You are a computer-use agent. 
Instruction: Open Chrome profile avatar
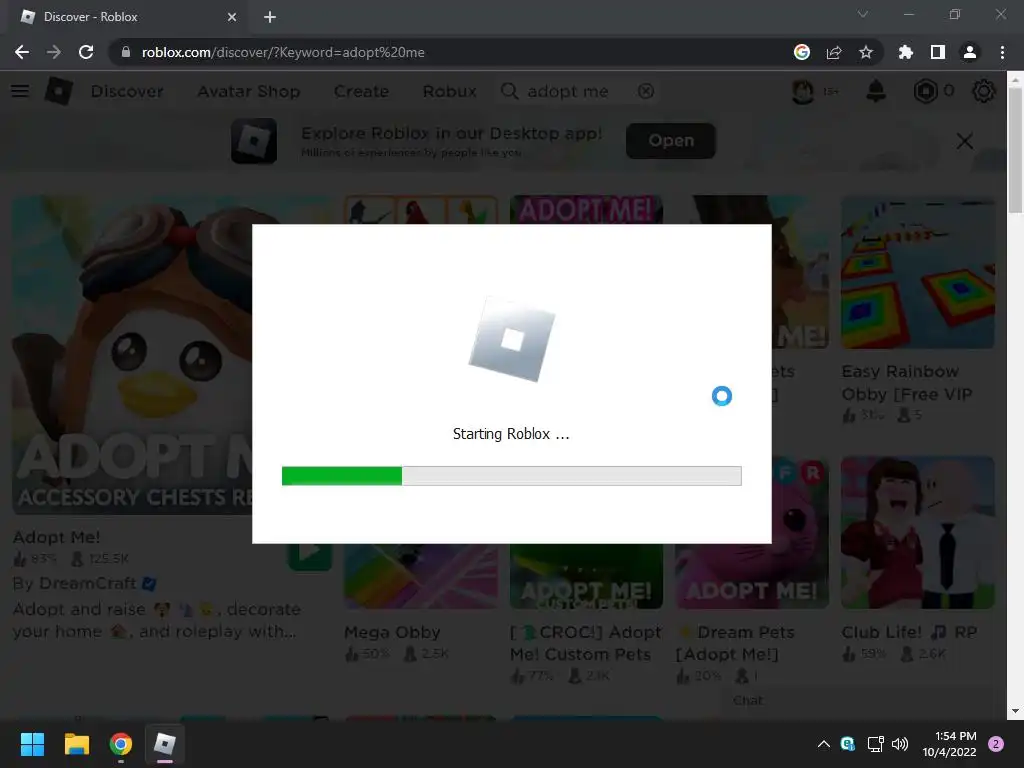(x=970, y=52)
